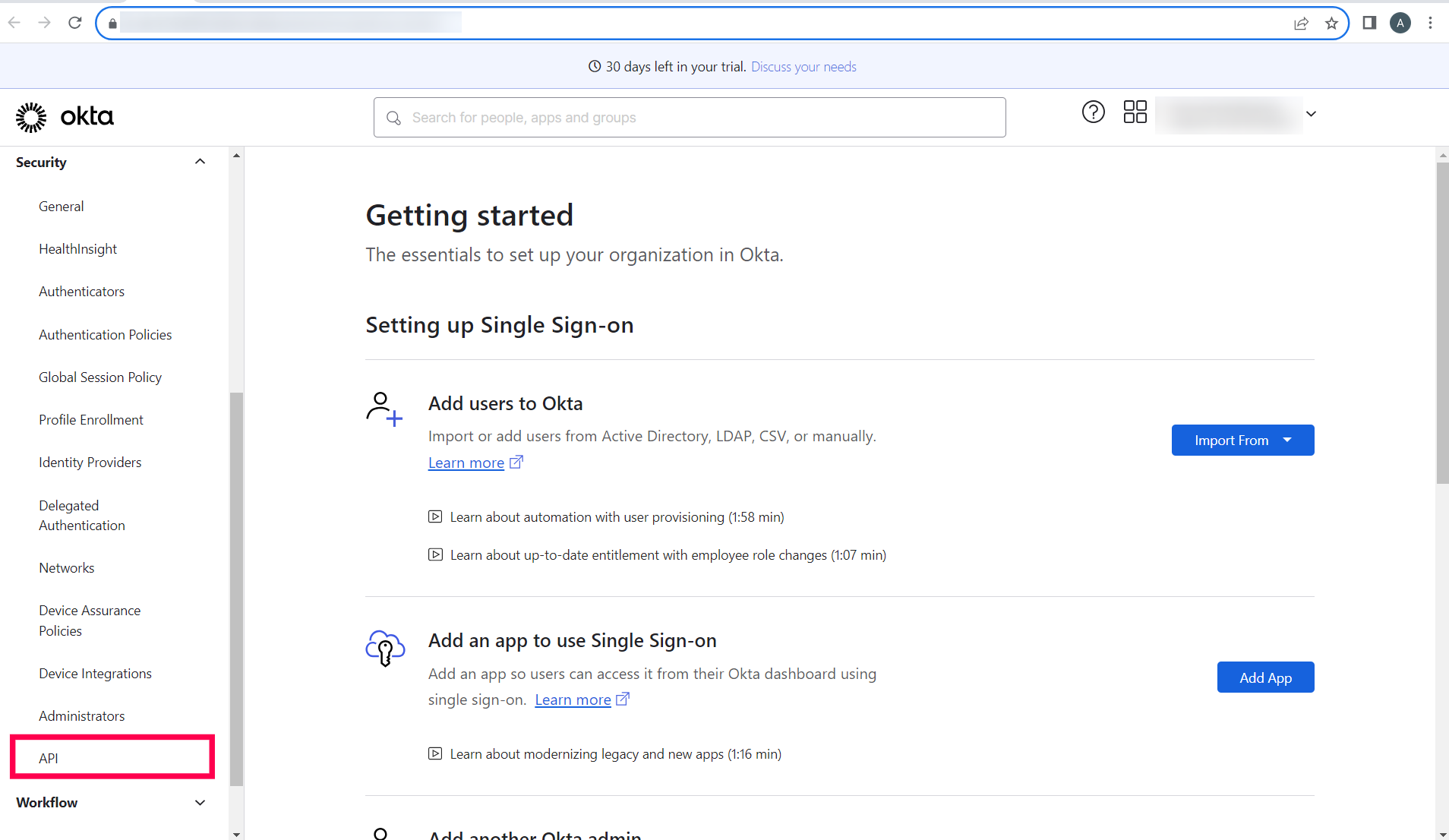The image size is (1449, 840).
Task: Follow the Discuss your needs link
Action: [803, 67]
